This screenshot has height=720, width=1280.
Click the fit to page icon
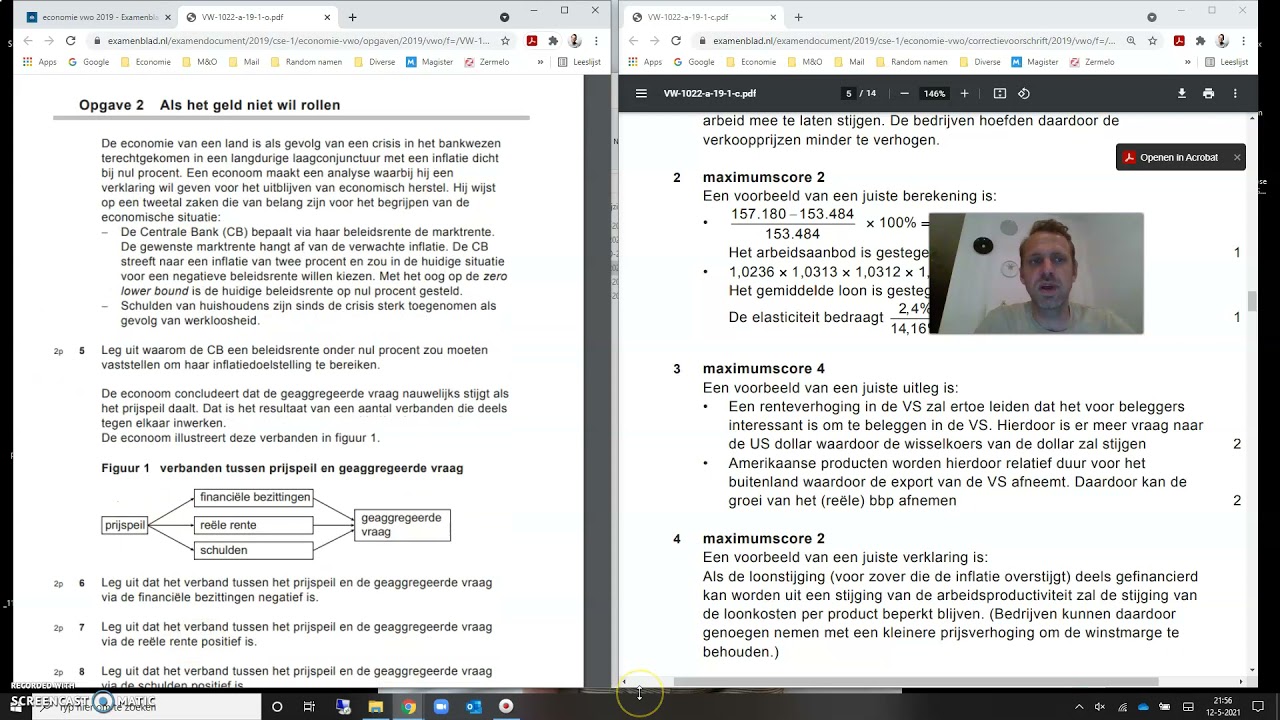tap(999, 93)
